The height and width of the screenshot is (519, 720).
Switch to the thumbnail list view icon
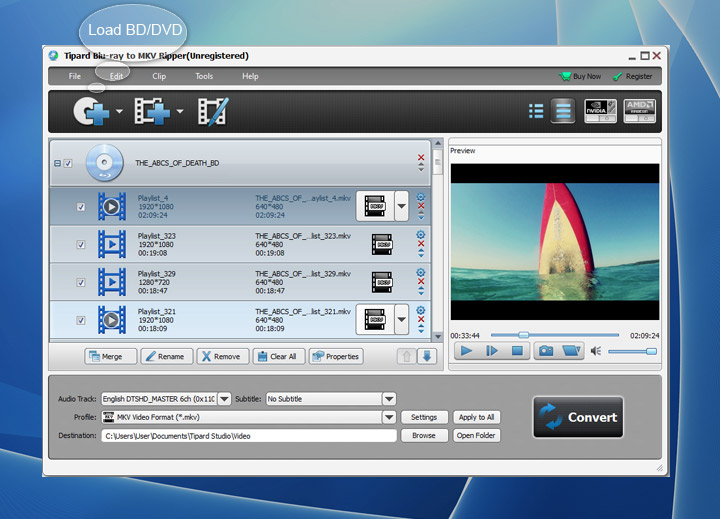563,111
